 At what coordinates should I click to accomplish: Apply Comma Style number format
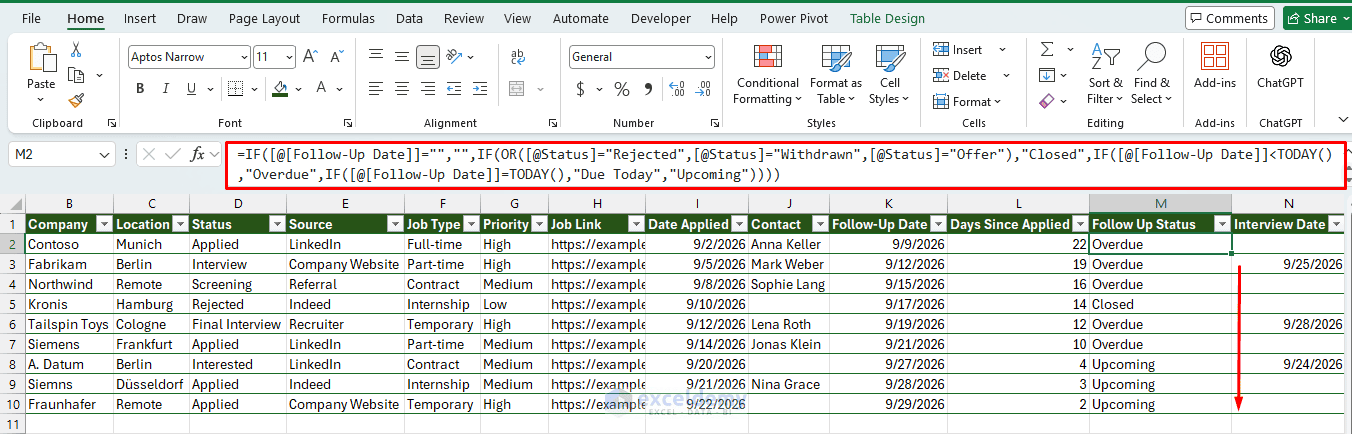[646, 89]
